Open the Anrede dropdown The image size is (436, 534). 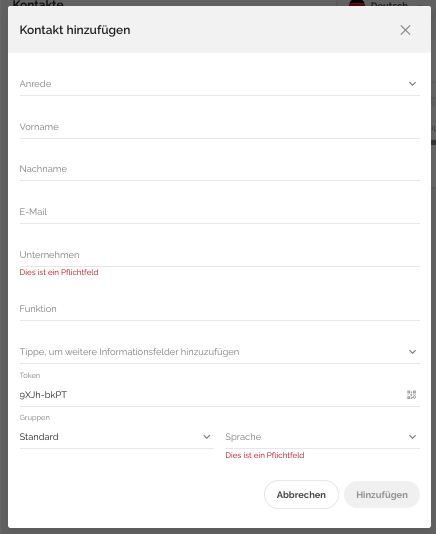[220, 84]
